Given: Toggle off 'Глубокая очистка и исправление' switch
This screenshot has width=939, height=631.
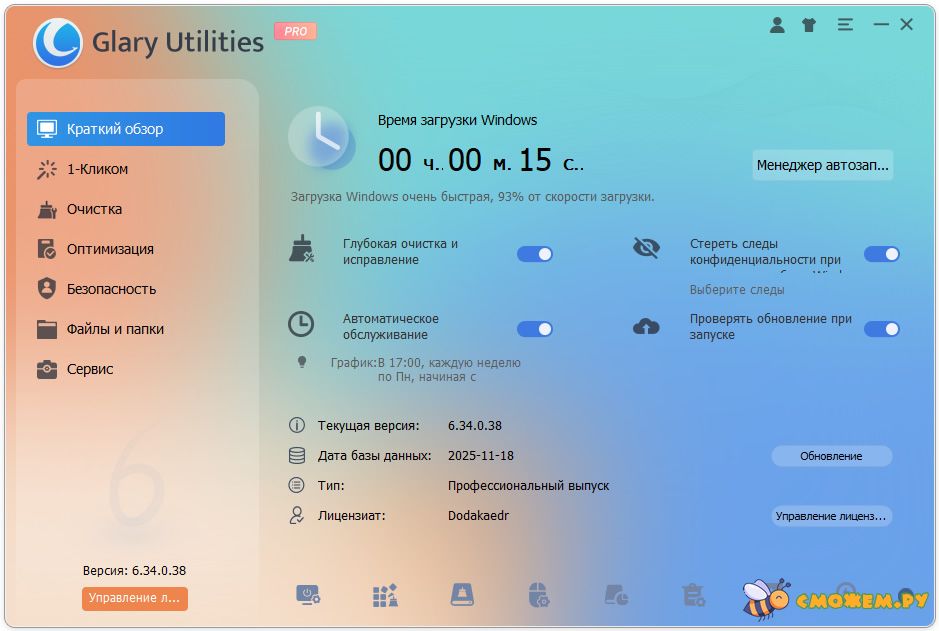Looking at the screenshot, I should 535,254.
